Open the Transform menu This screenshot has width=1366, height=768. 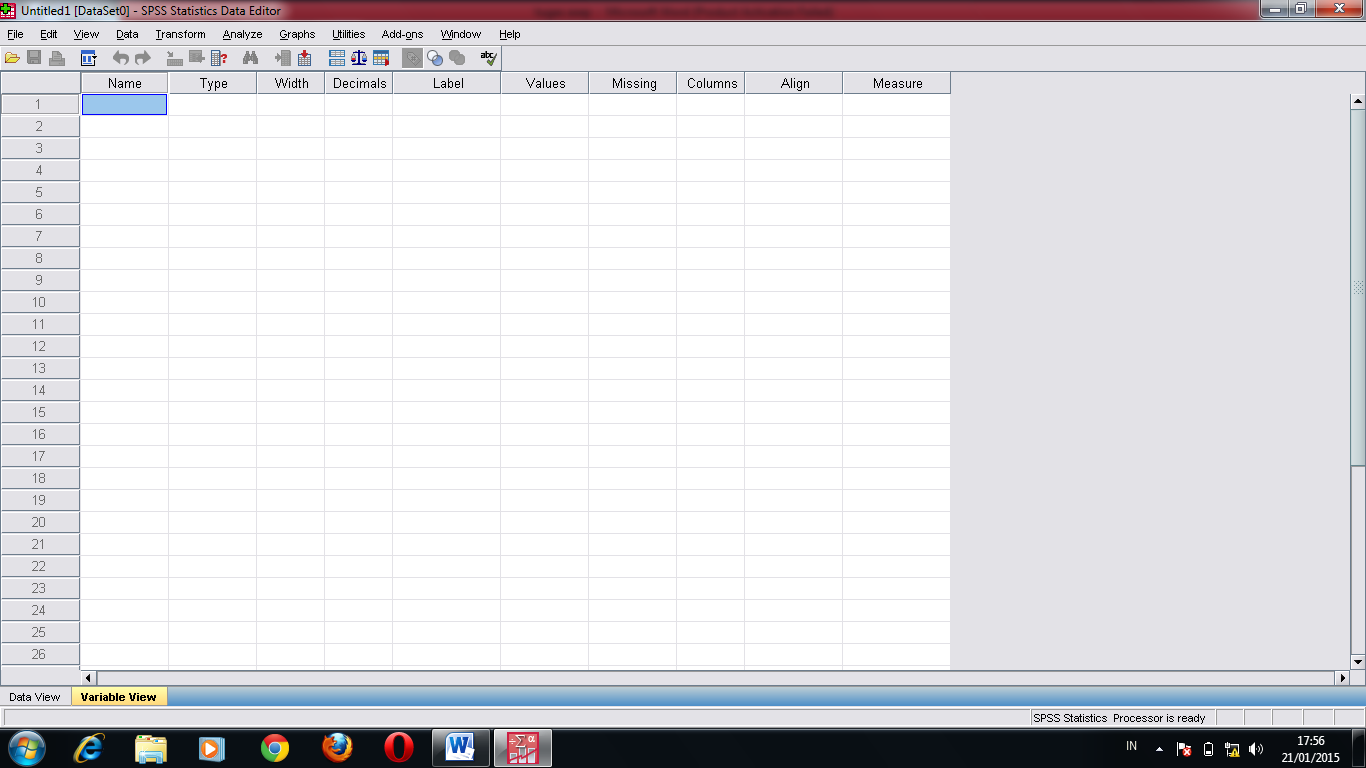(180, 34)
